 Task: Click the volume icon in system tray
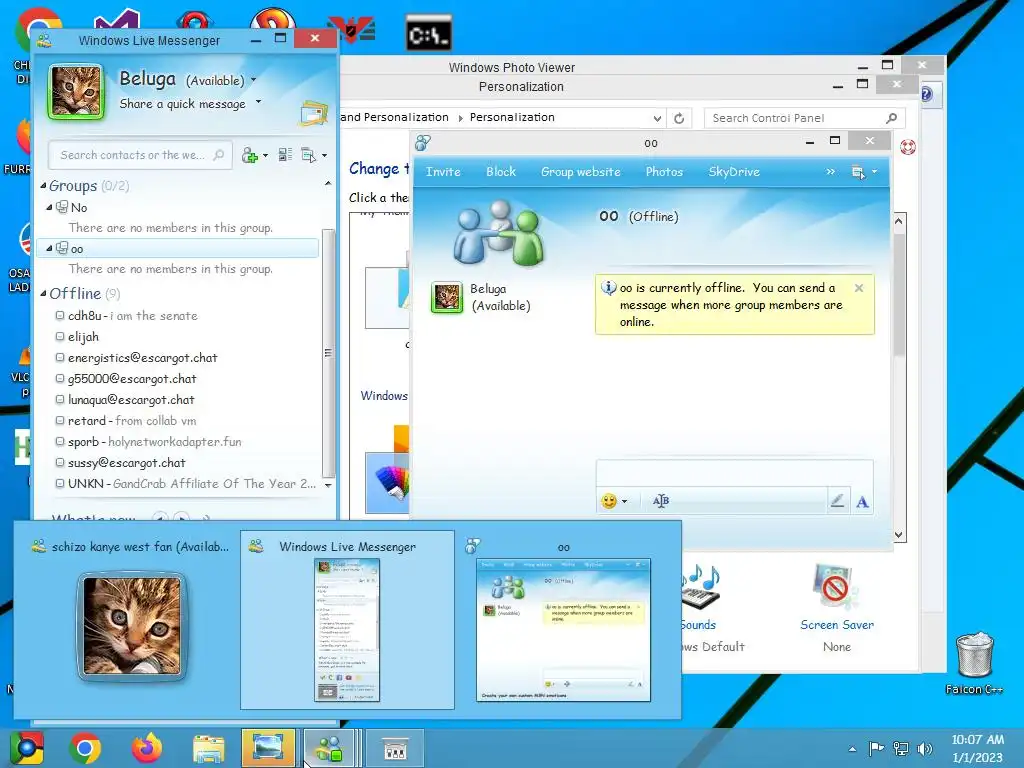point(925,748)
